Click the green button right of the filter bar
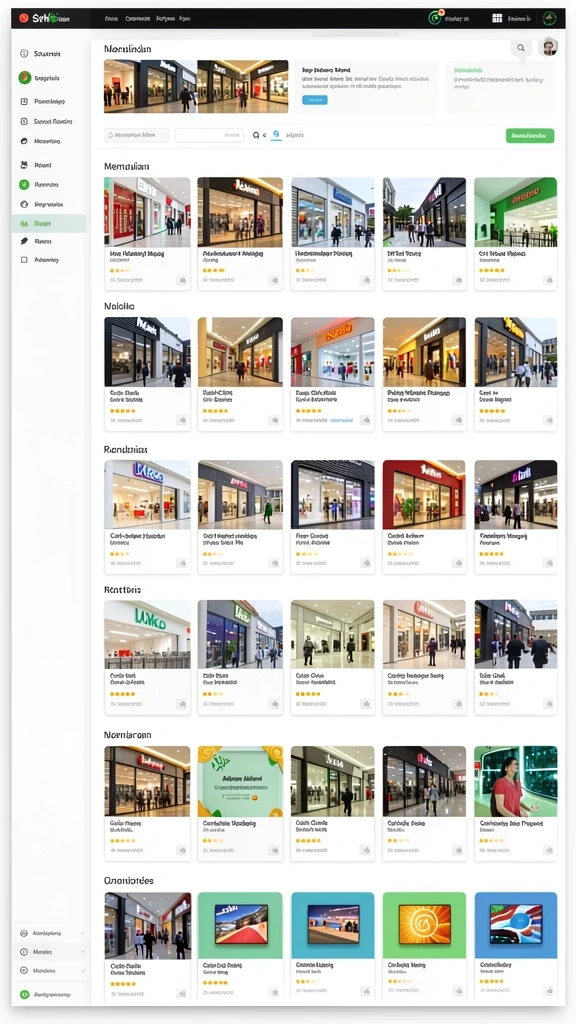 tap(530, 136)
